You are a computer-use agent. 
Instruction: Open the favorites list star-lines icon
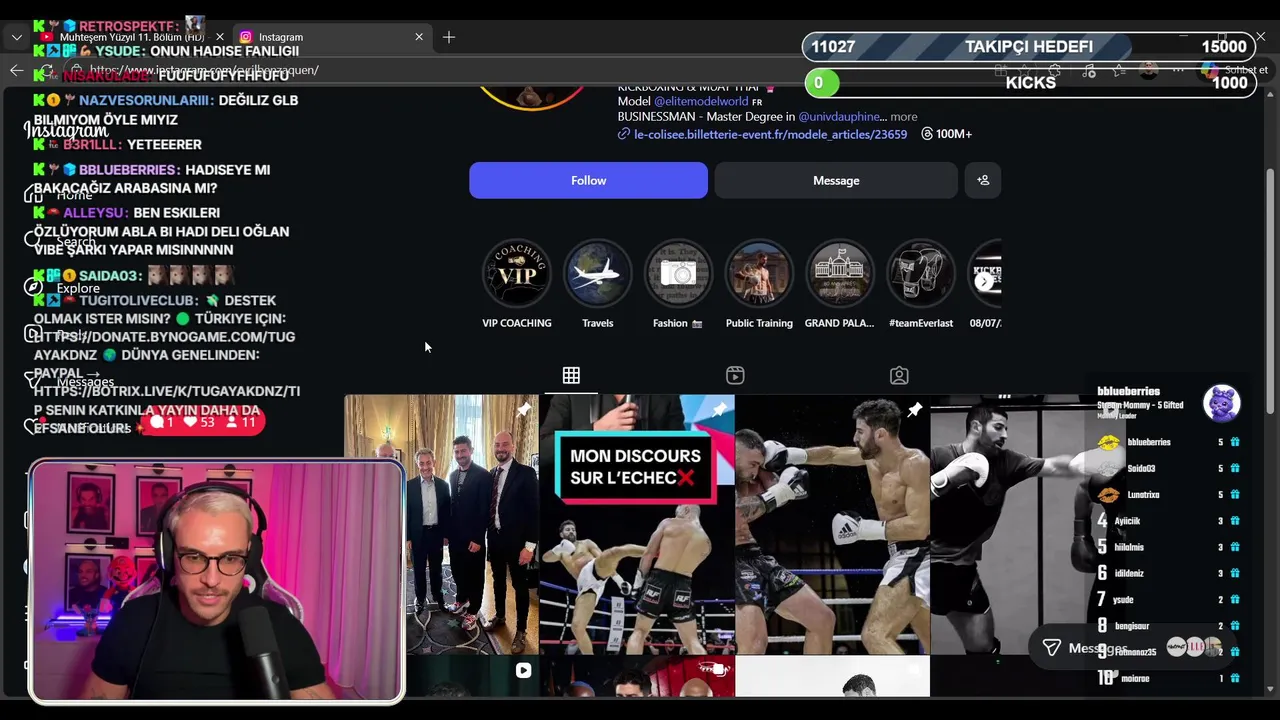click(x=1119, y=71)
